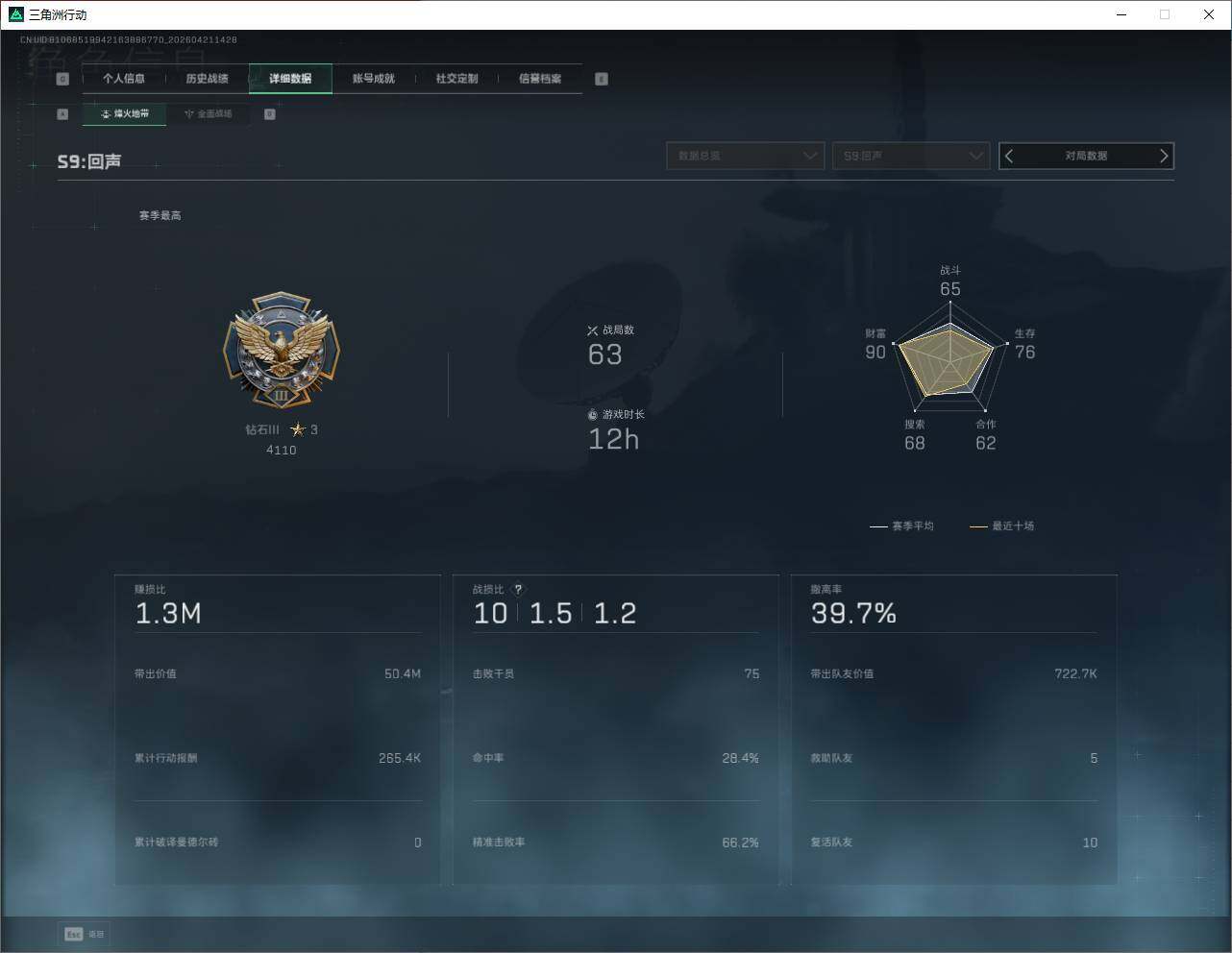Click the 生存 76 radar label

[1025, 344]
